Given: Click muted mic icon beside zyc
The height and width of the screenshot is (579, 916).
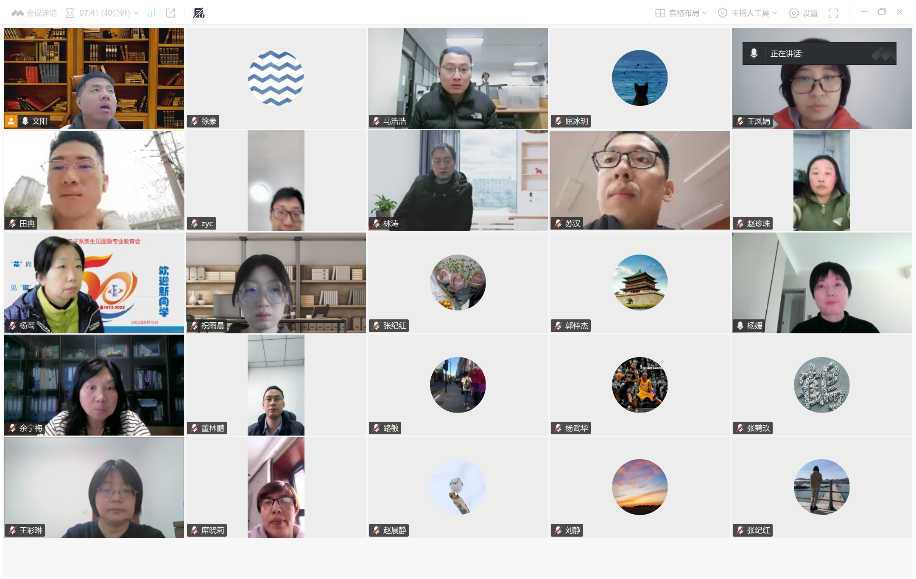Looking at the screenshot, I should coord(194,224).
